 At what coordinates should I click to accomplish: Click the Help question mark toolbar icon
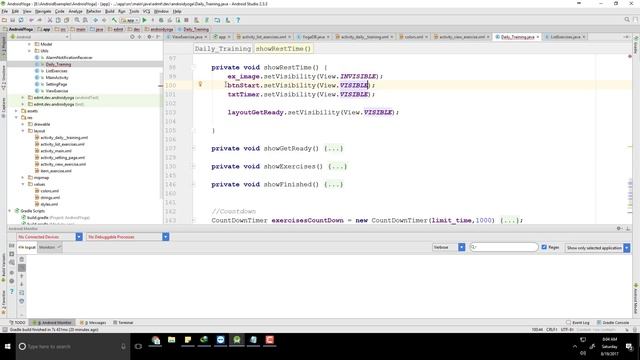coord(238,20)
